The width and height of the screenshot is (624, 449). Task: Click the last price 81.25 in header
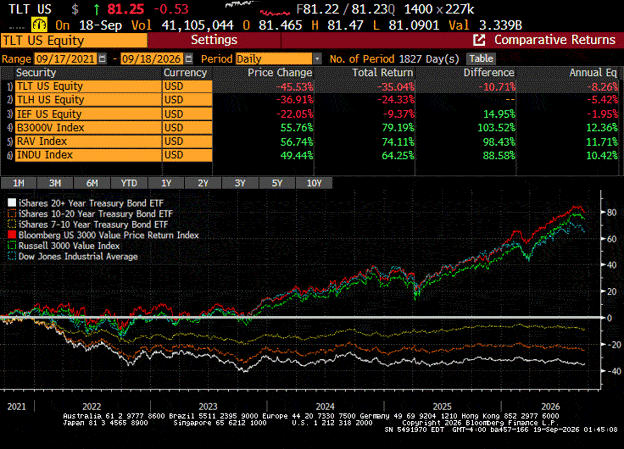click(x=126, y=9)
